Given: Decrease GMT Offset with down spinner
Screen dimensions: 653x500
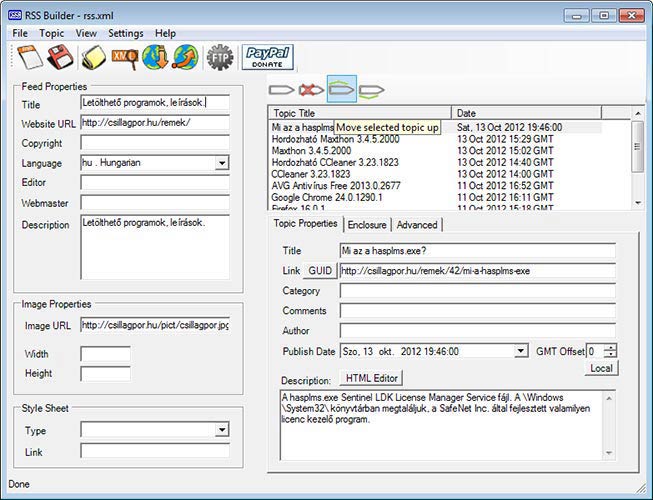Looking at the screenshot, I should [x=611, y=354].
